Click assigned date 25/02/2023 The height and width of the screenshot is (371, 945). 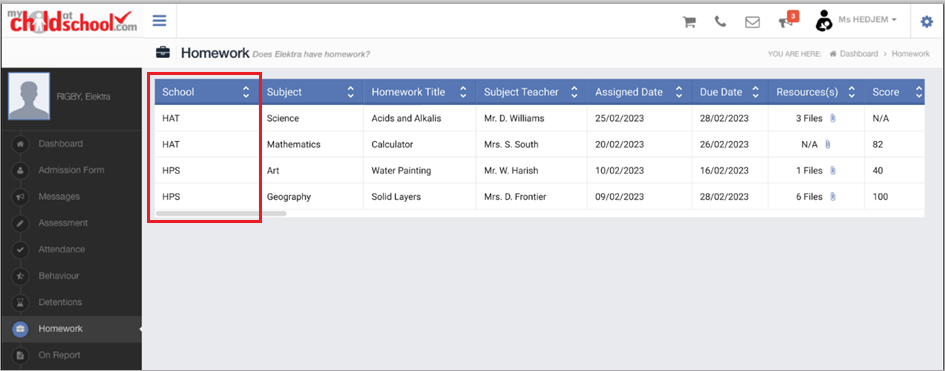click(620, 119)
